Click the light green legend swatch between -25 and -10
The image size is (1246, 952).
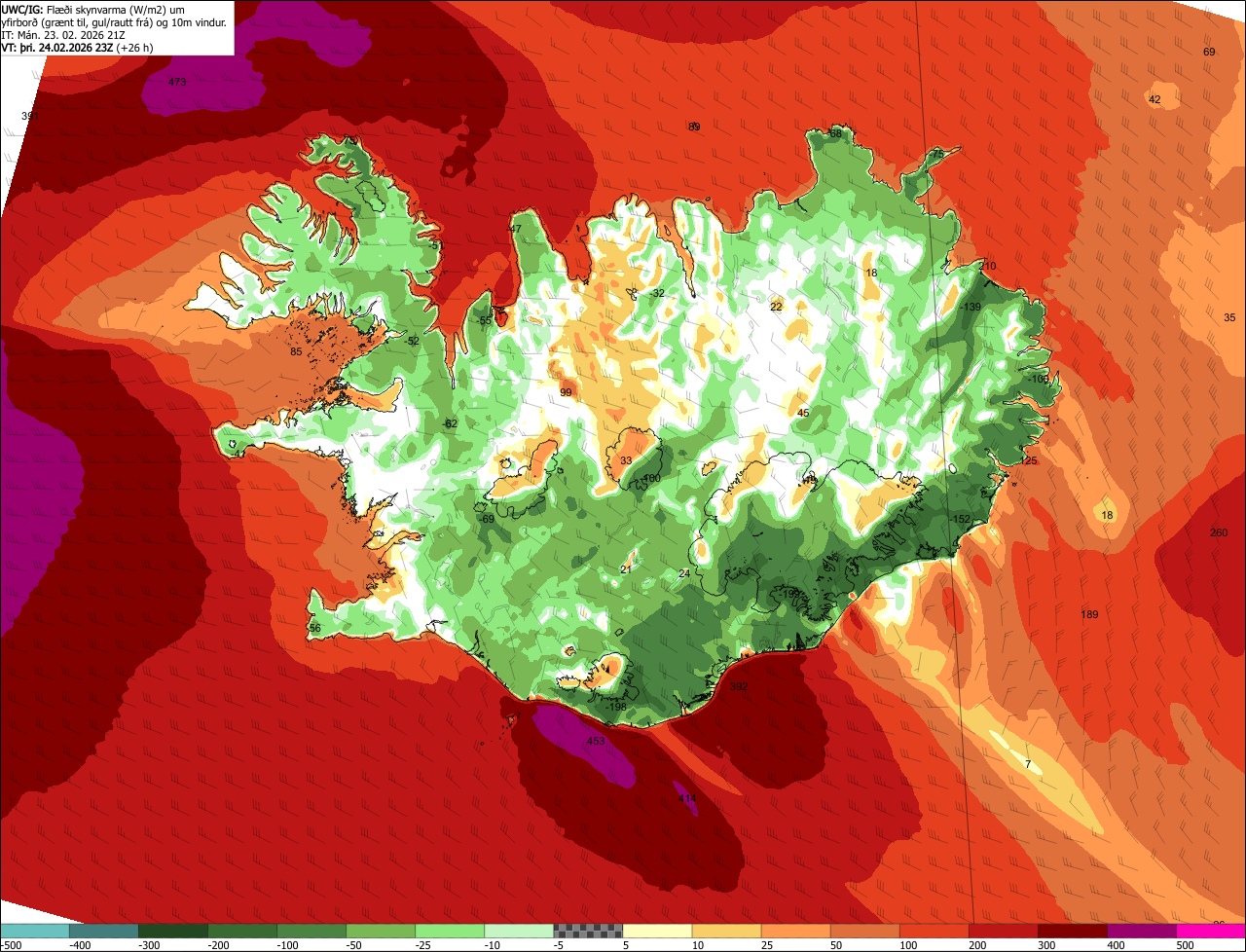point(450,930)
